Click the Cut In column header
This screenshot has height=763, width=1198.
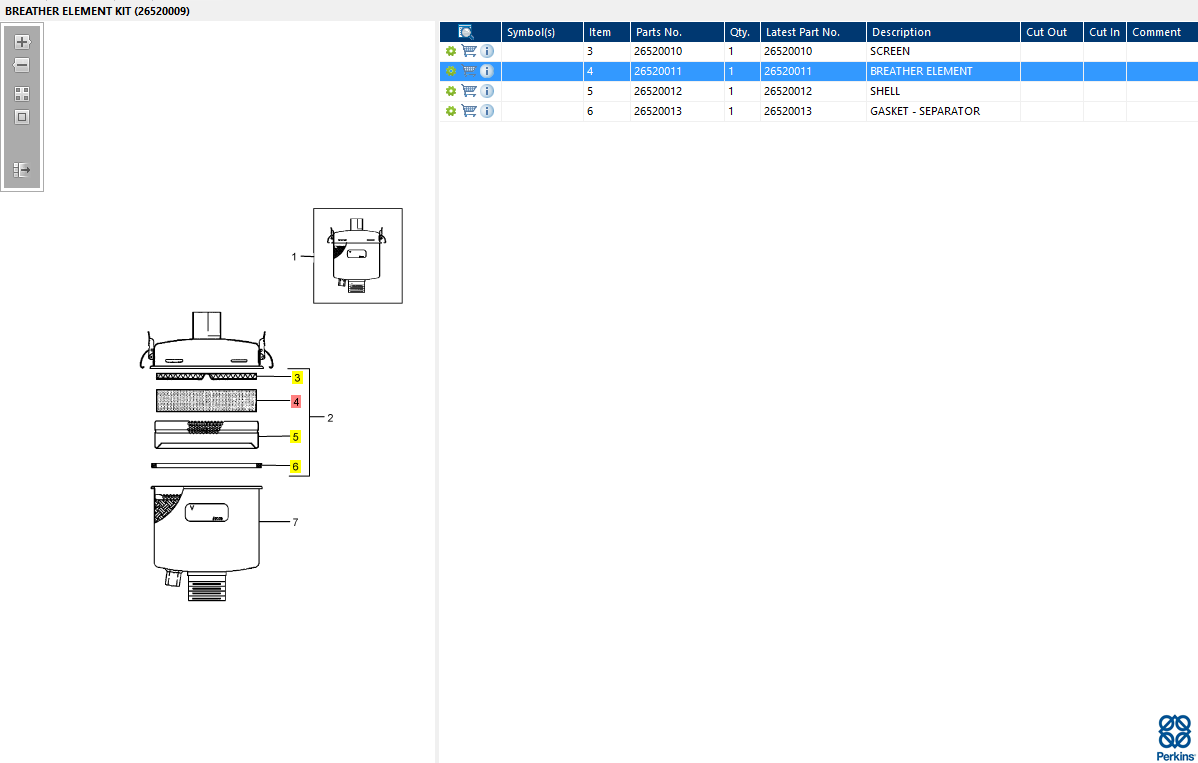(1105, 32)
